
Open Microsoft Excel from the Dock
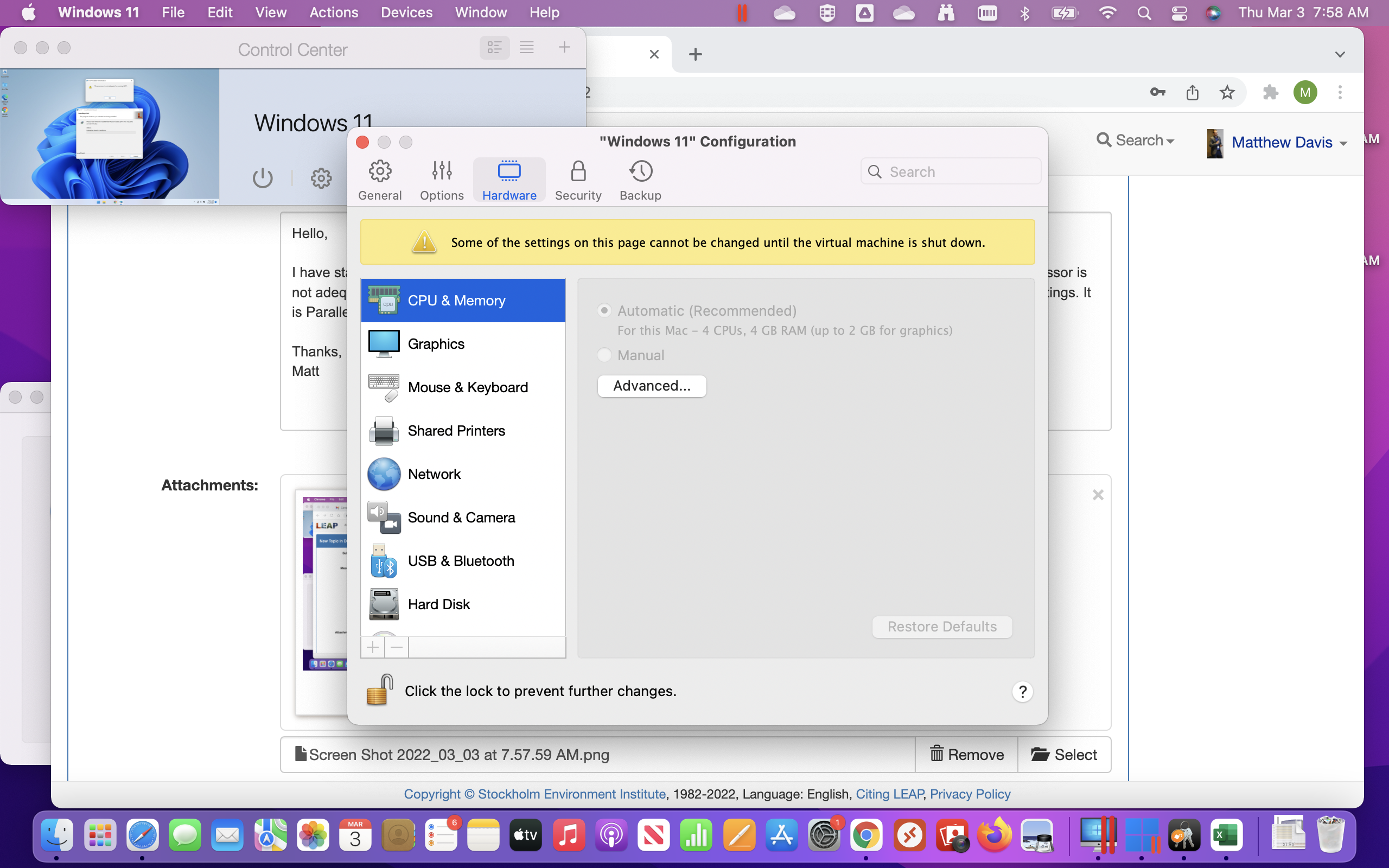(1227, 835)
